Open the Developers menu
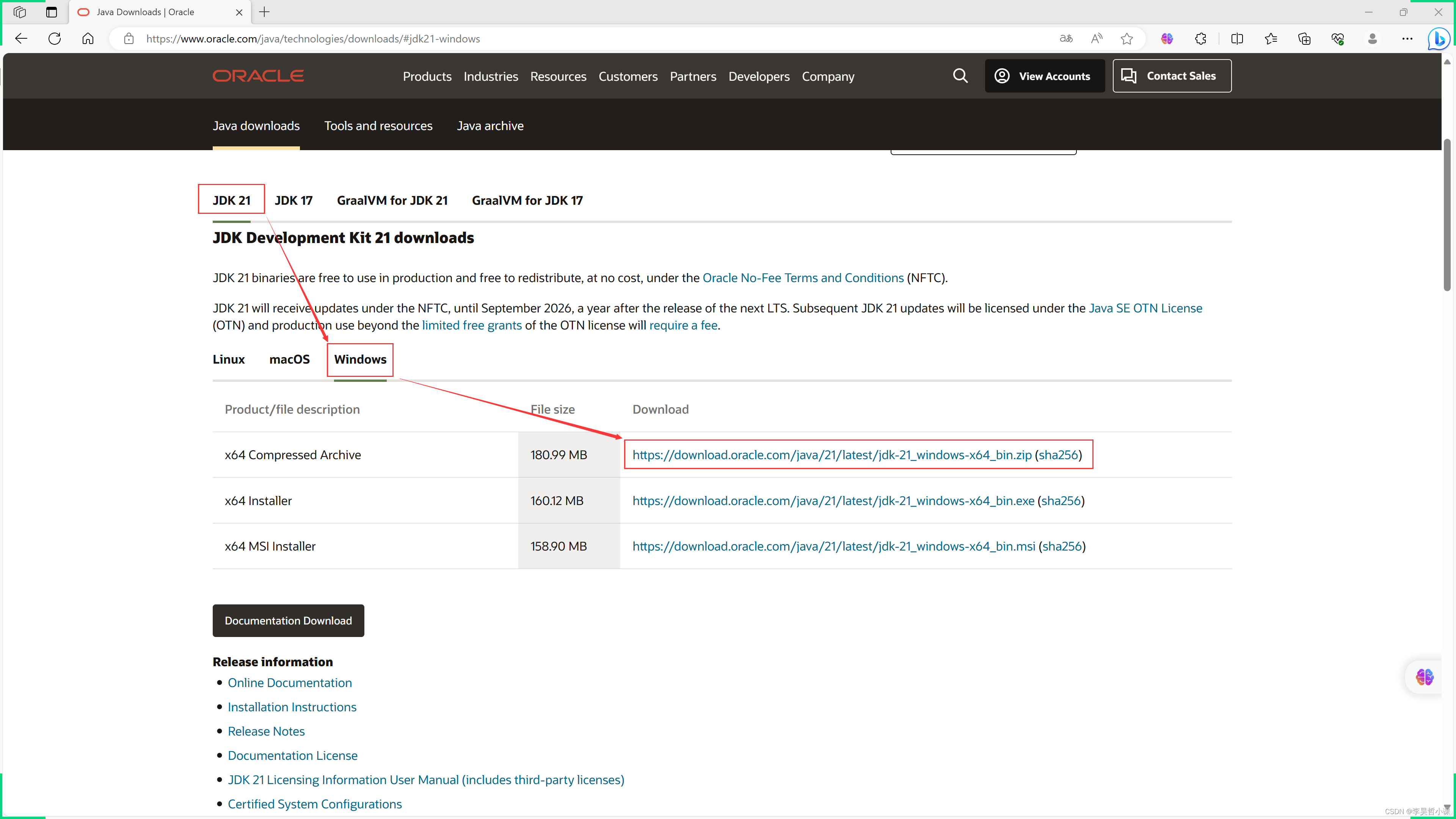Viewport: 1456px width, 819px height. tap(759, 76)
